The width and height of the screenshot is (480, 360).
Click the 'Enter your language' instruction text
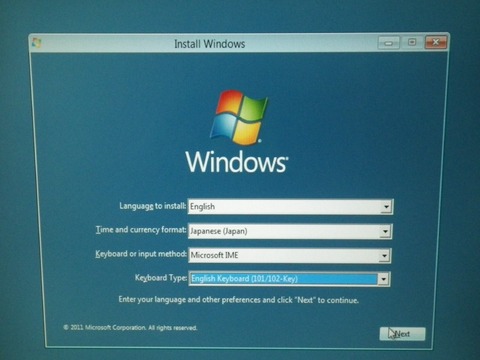click(x=239, y=300)
